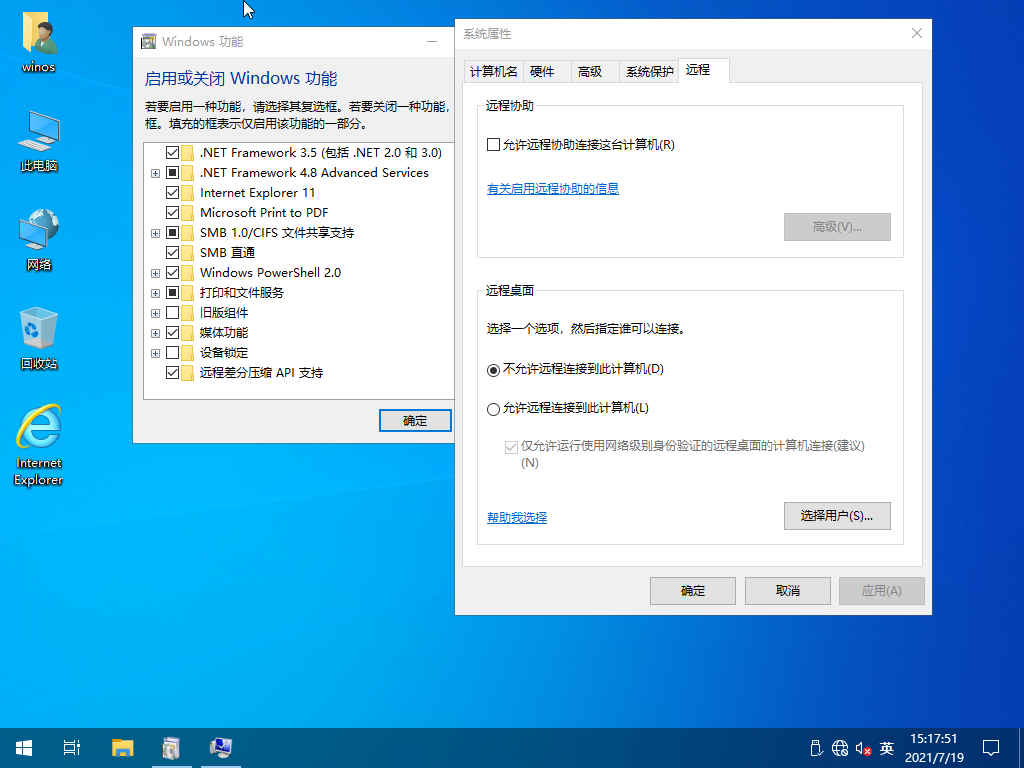Click folder icon beside Internet Explorer 11
The width and height of the screenshot is (1024, 768).
(x=187, y=193)
